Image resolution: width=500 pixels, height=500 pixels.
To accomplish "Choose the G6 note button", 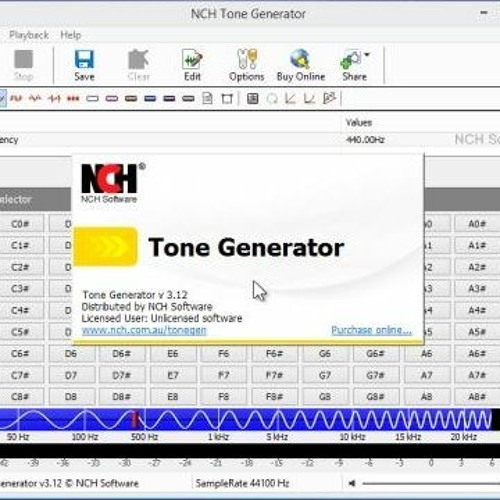I will (325, 354).
